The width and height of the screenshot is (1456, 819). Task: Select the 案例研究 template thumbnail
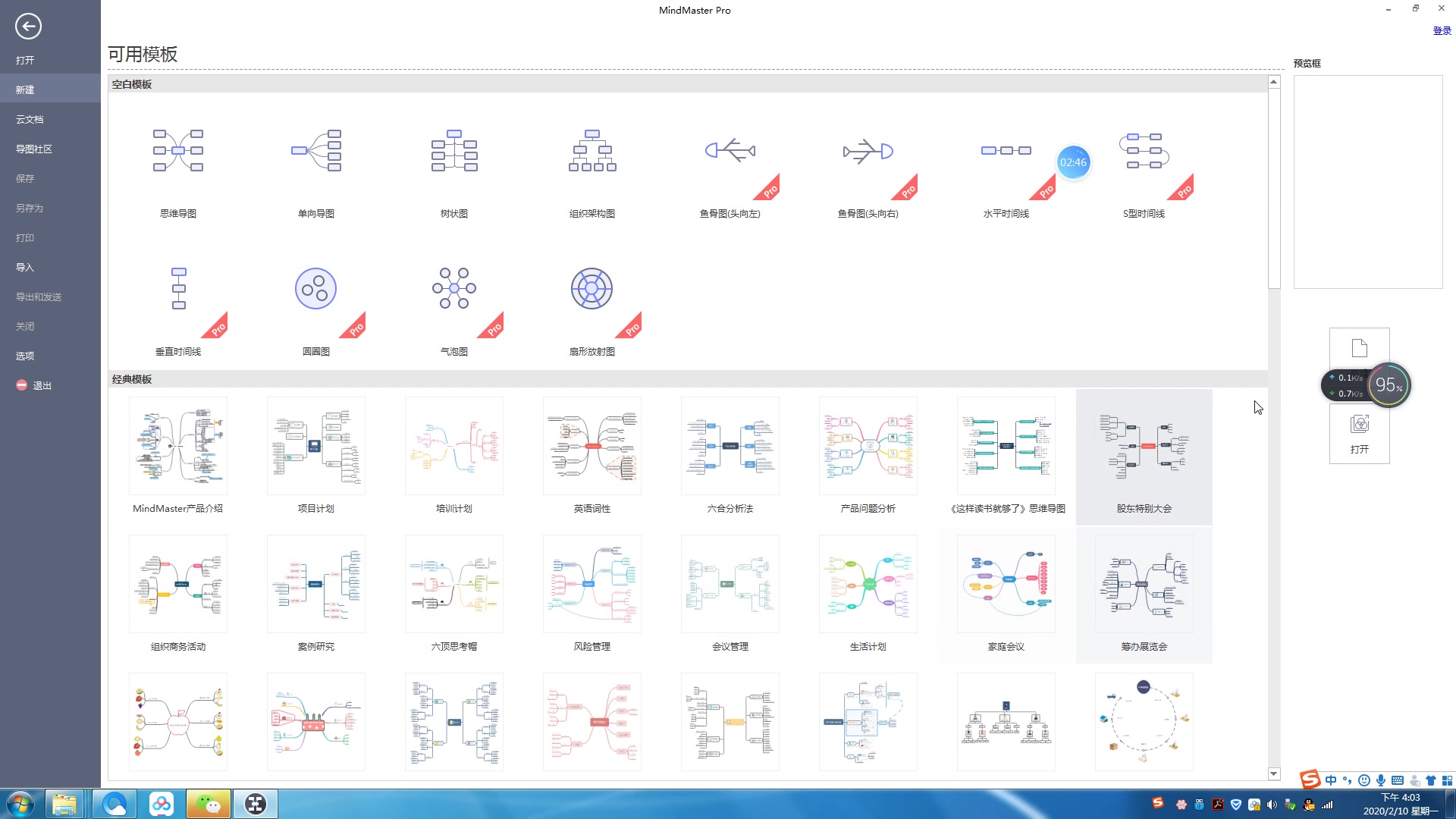316,585
